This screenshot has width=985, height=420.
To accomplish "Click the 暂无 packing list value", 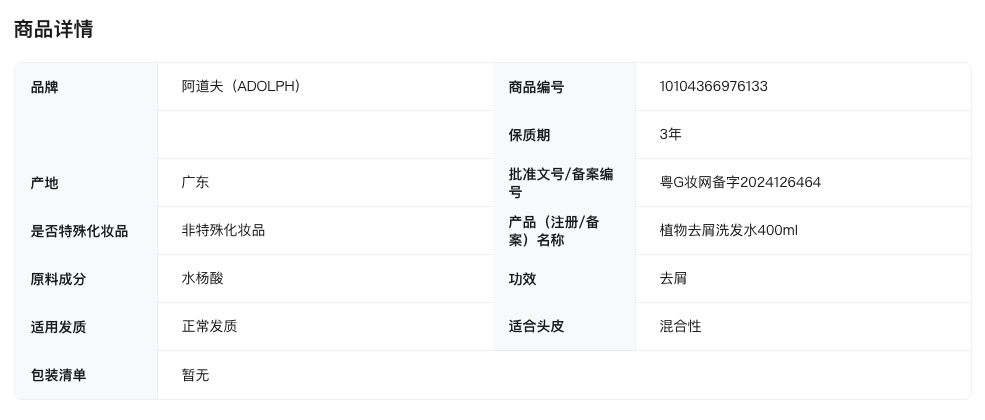I will point(195,375).
